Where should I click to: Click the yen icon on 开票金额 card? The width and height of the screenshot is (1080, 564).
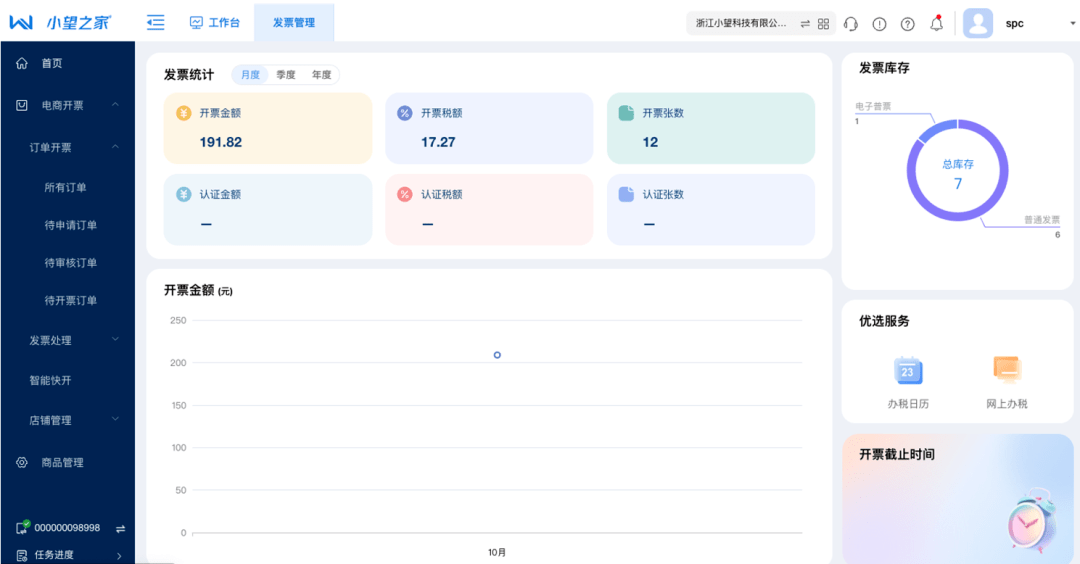[x=183, y=113]
